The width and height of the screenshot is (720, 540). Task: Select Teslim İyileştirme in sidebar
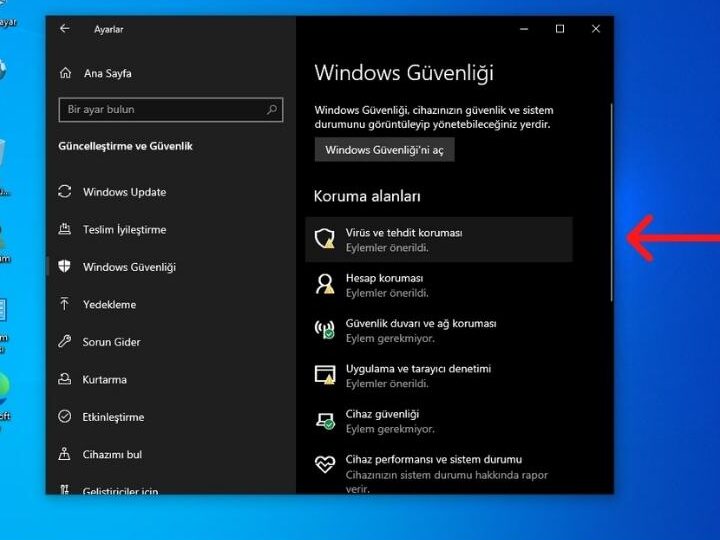pos(124,230)
